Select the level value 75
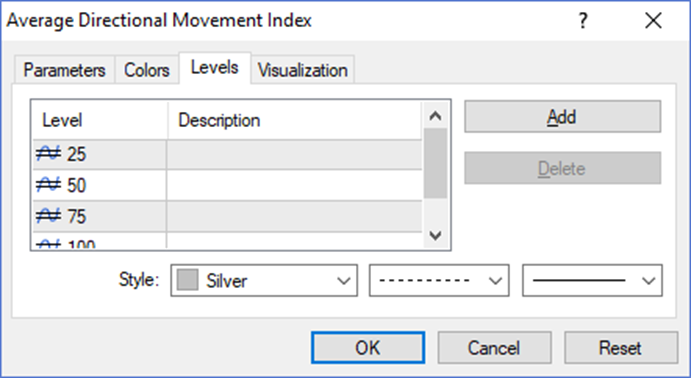Screen dimensions: 691x378 76,217
